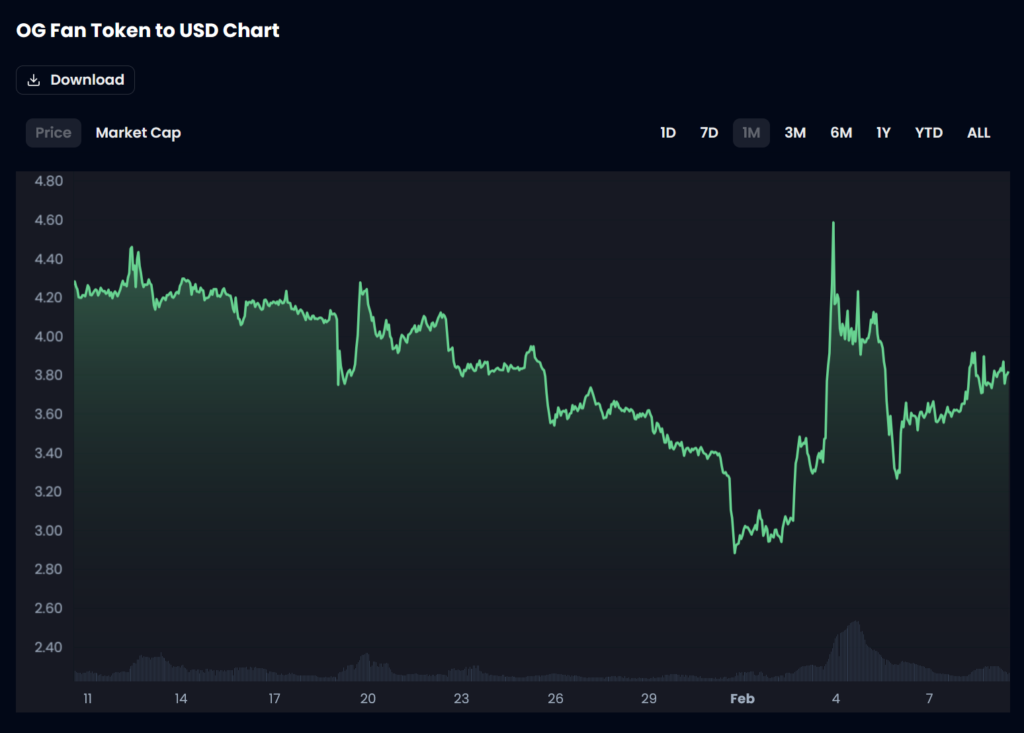Click the Feb label on the date axis
1024x733 pixels.
click(x=742, y=699)
